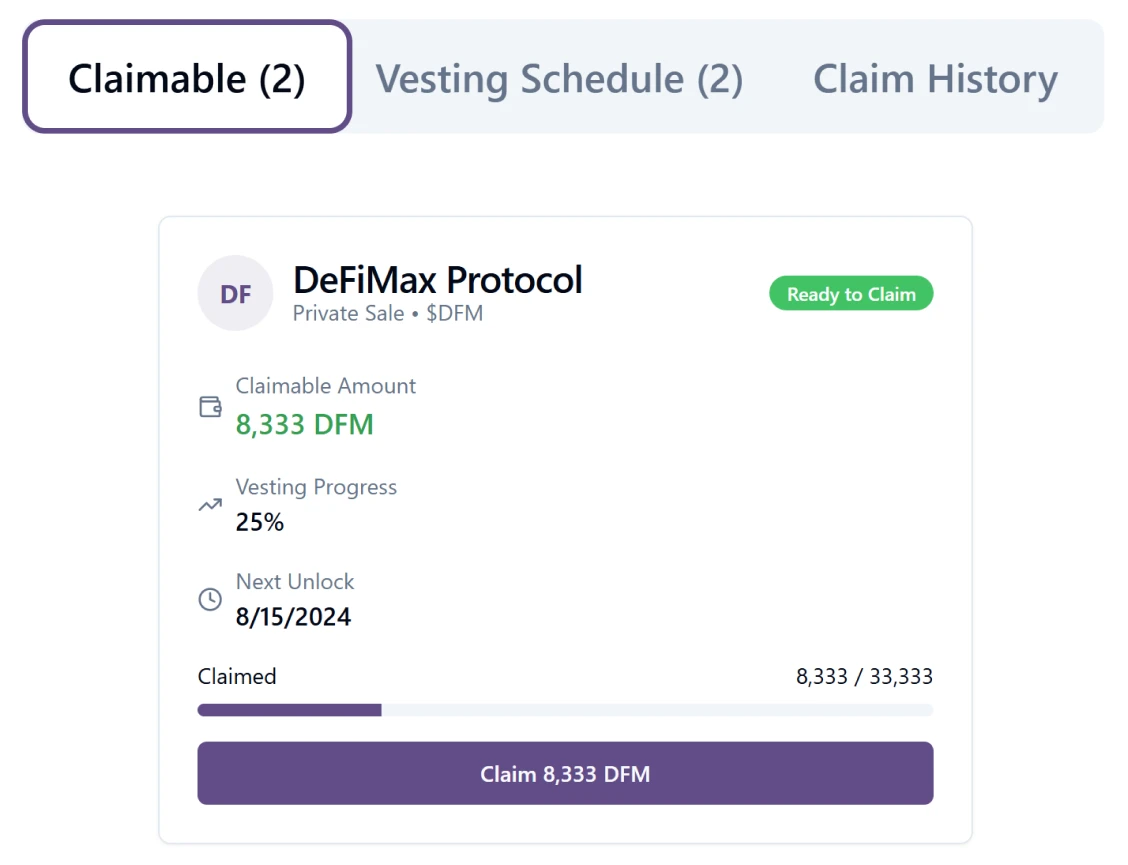Click the 8/15/2024 next unlock date
This screenshot has width=1128, height=865.
click(293, 616)
